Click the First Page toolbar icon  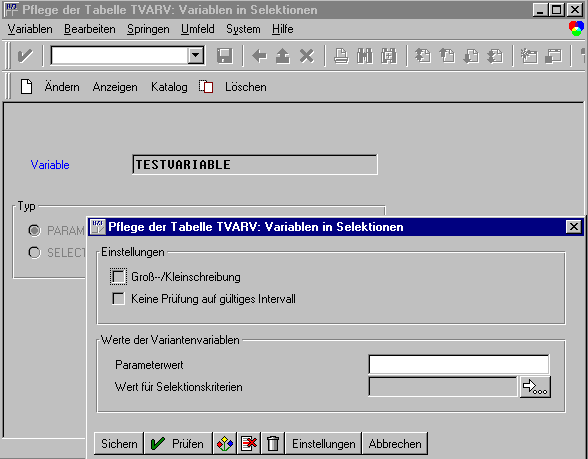pyautogui.click(x=423, y=56)
